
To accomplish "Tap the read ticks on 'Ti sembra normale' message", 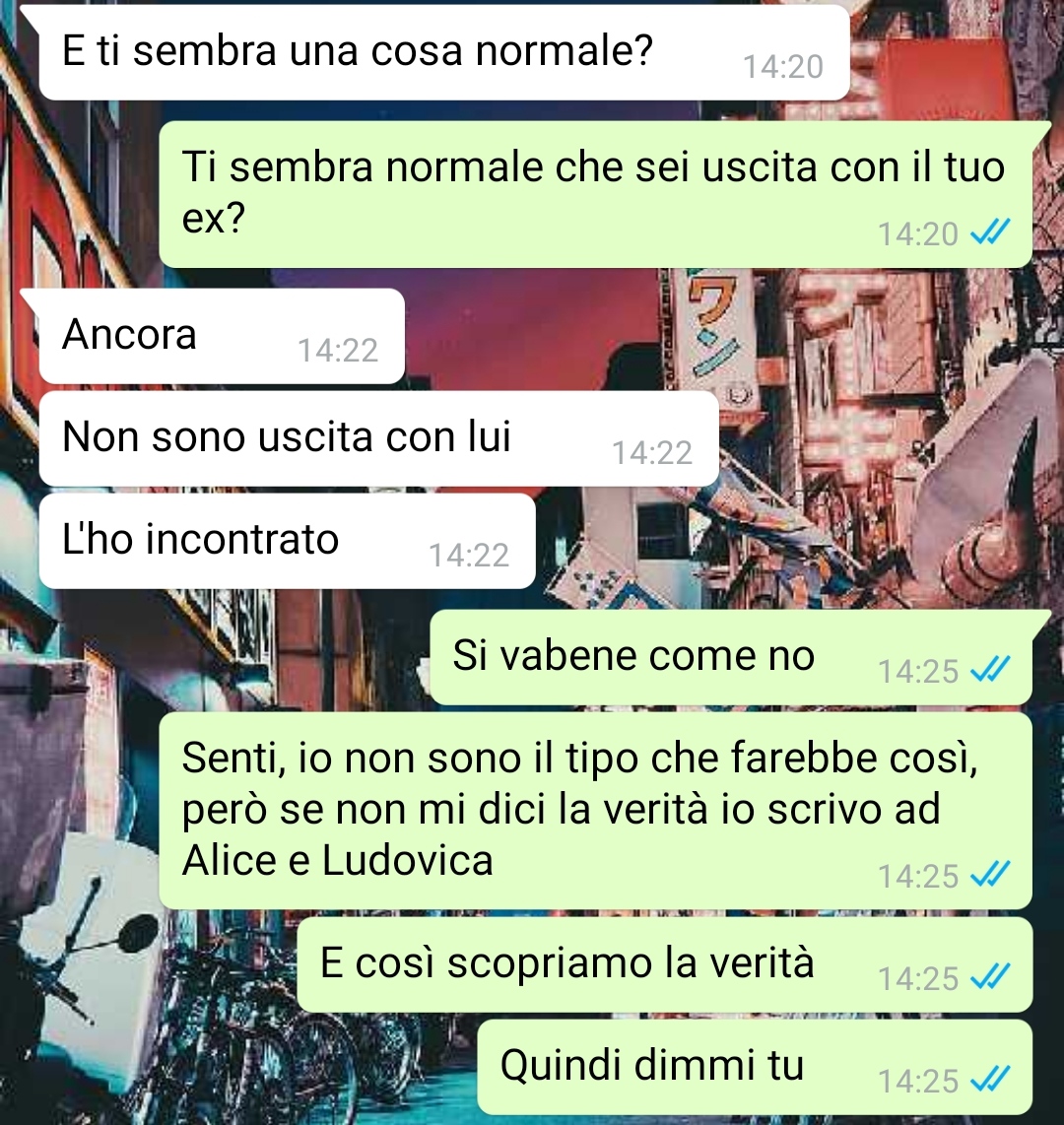I will (989, 232).
